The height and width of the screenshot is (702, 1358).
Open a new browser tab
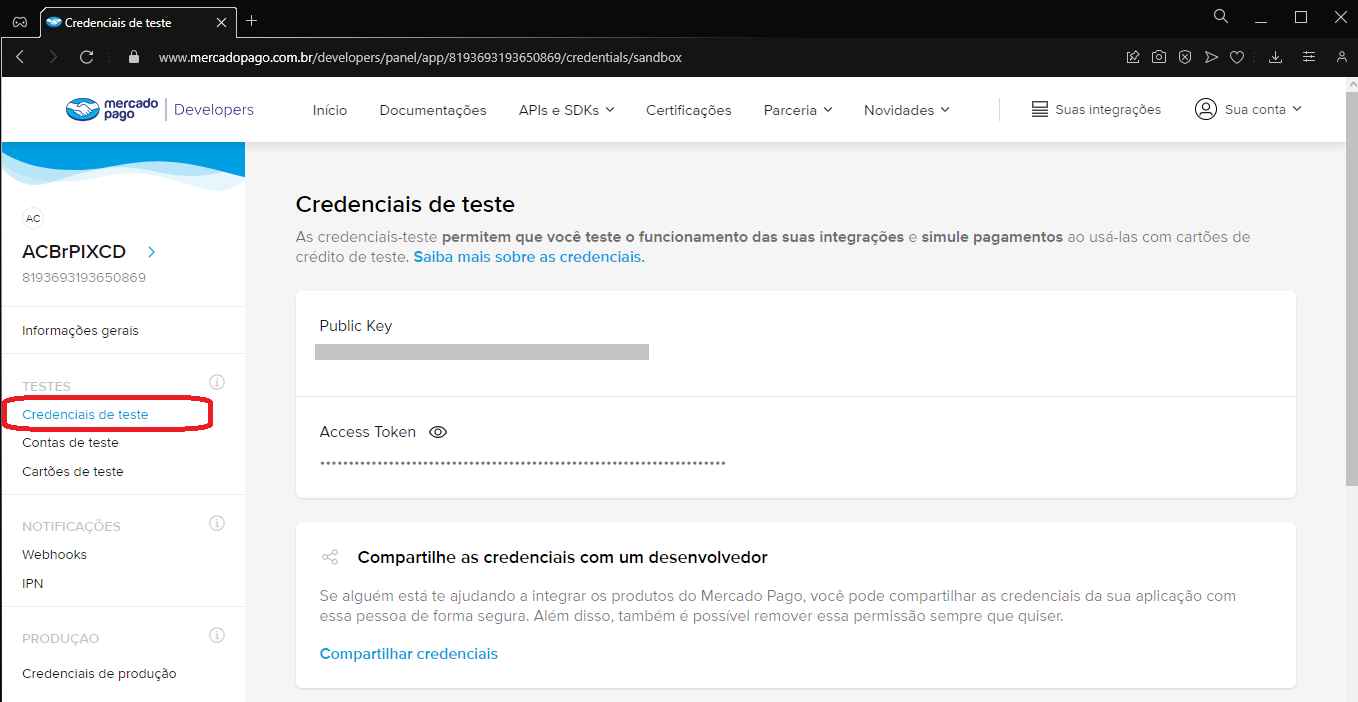(x=251, y=20)
